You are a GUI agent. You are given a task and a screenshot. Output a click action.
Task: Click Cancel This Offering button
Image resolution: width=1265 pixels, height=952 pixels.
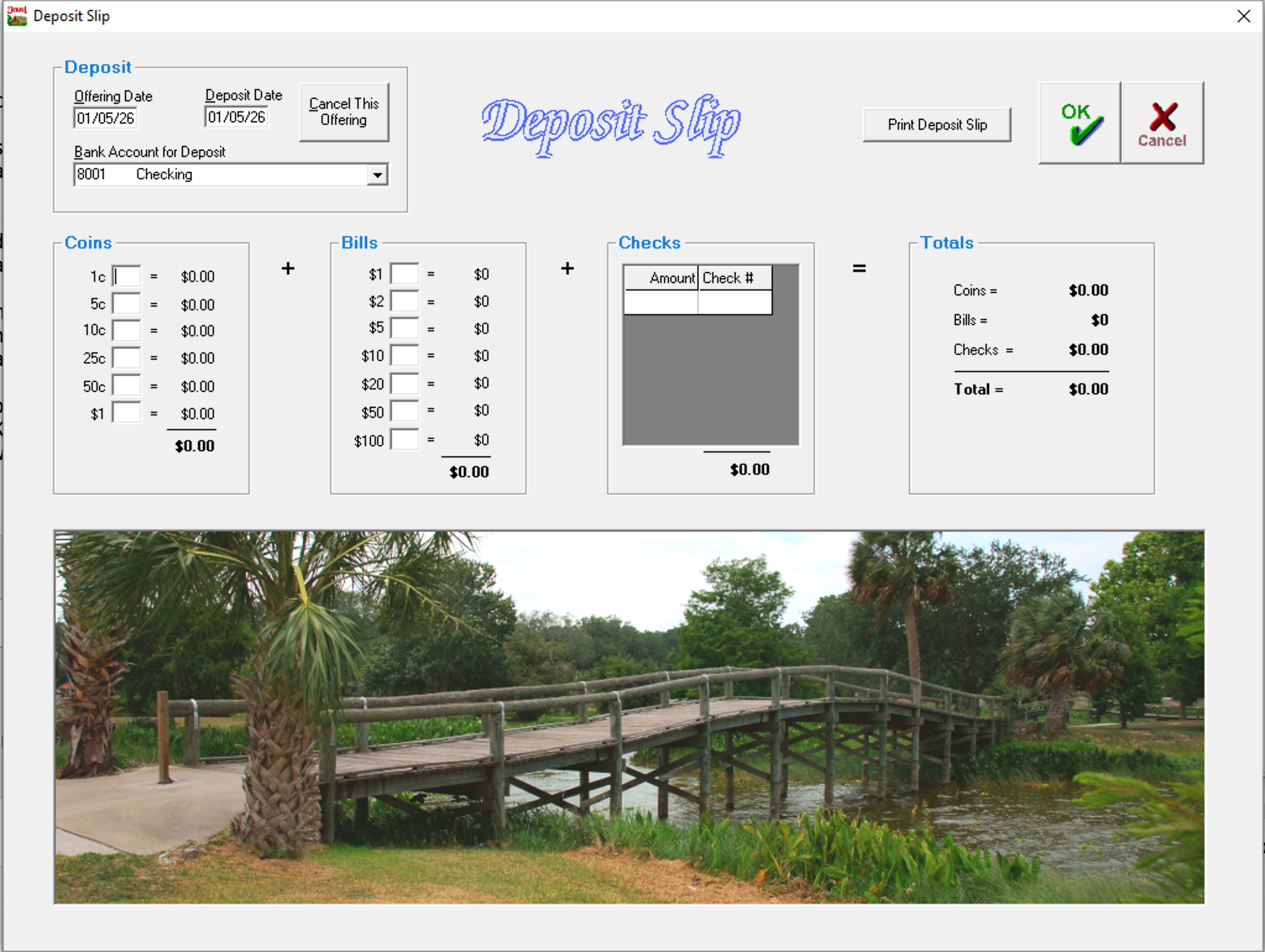[344, 112]
